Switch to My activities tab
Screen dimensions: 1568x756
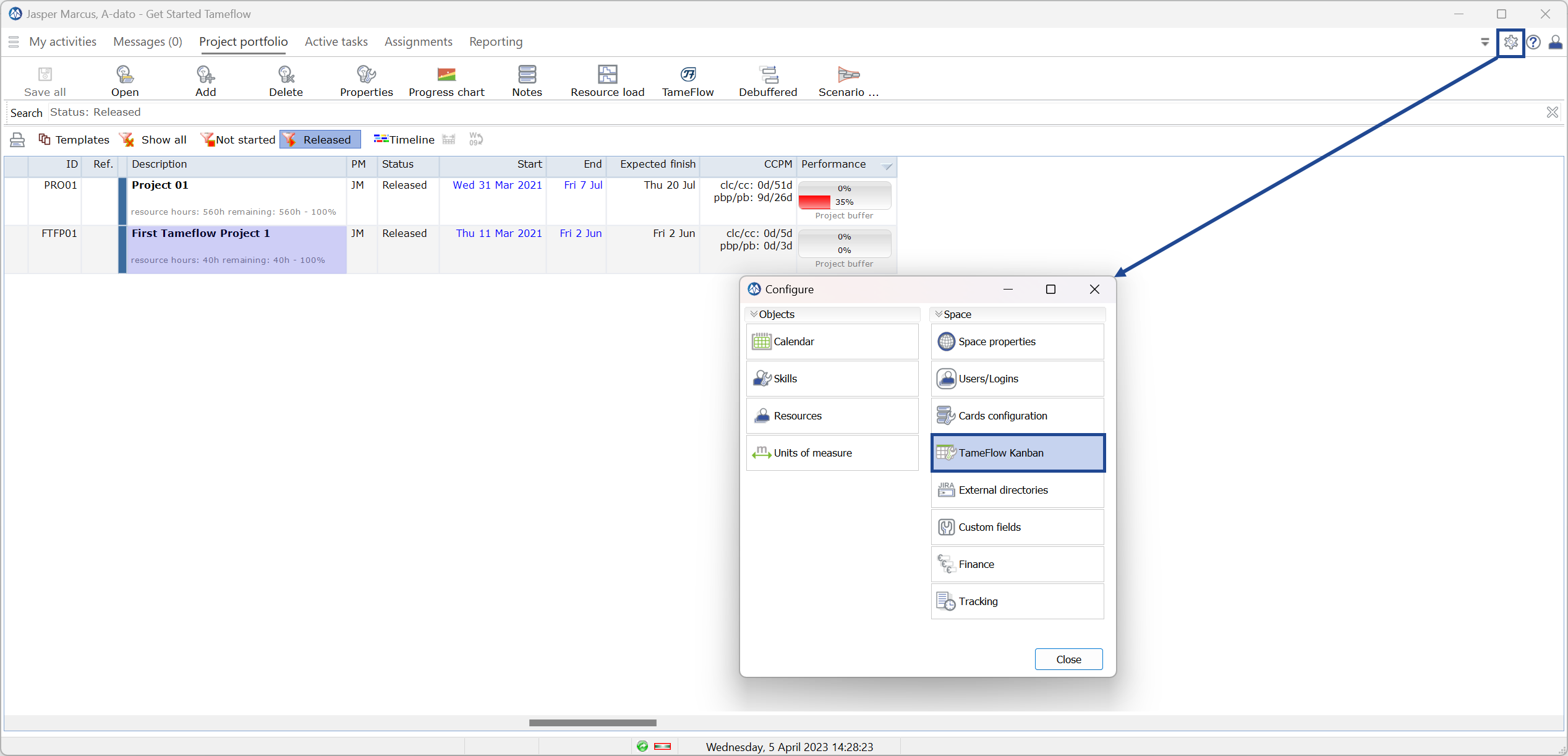[x=63, y=42]
